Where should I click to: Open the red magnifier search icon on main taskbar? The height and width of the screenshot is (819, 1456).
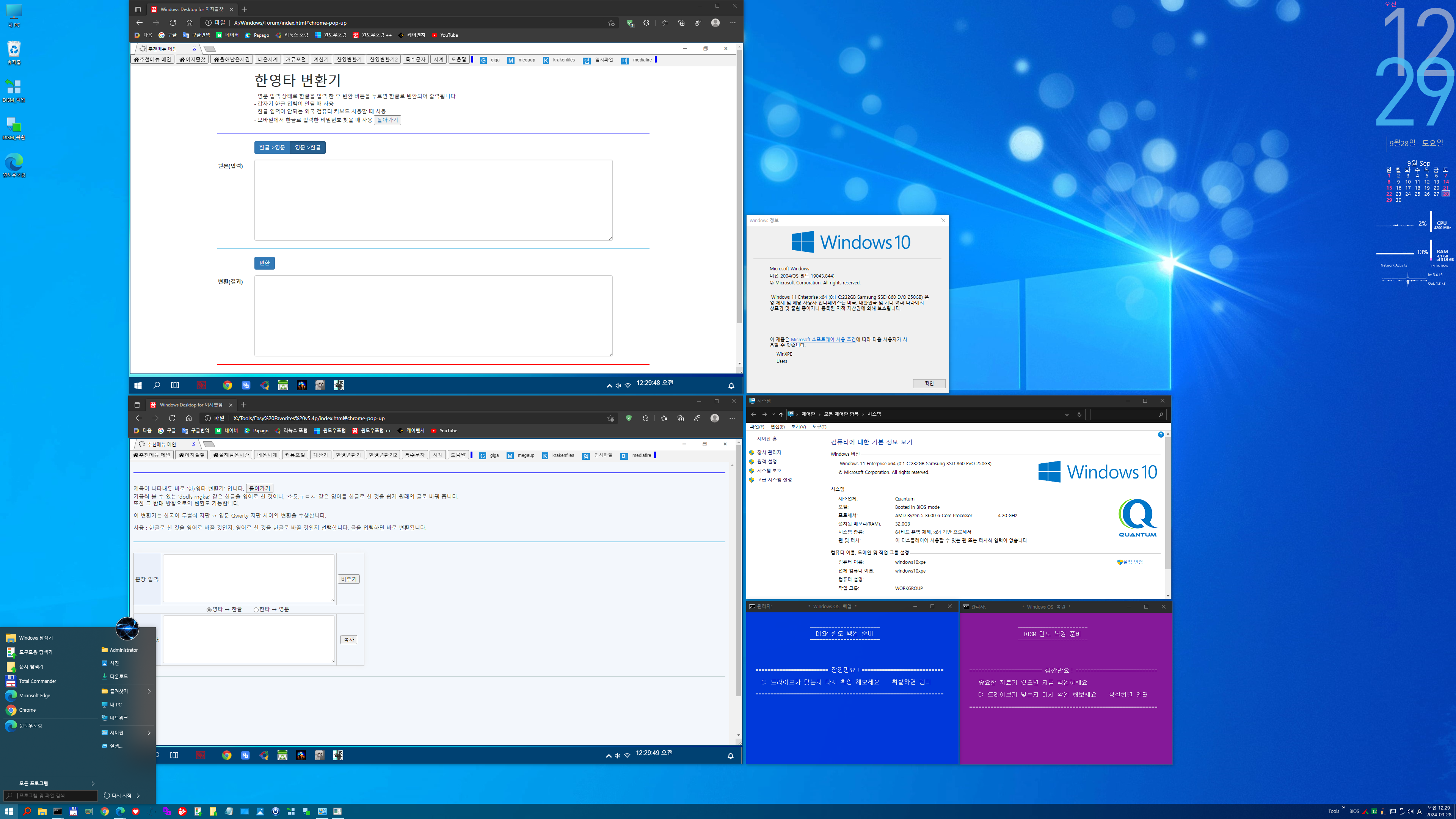point(27,811)
